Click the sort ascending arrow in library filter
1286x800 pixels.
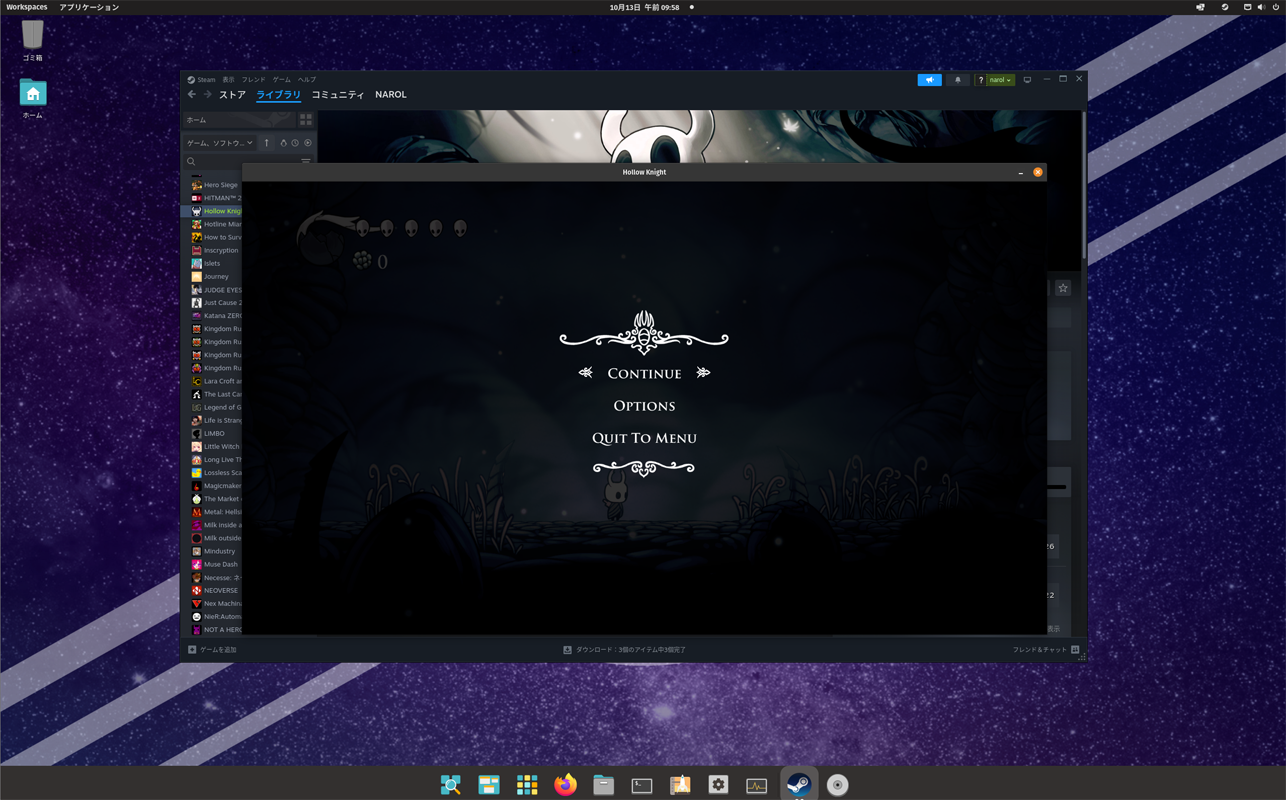click(267, 143)
